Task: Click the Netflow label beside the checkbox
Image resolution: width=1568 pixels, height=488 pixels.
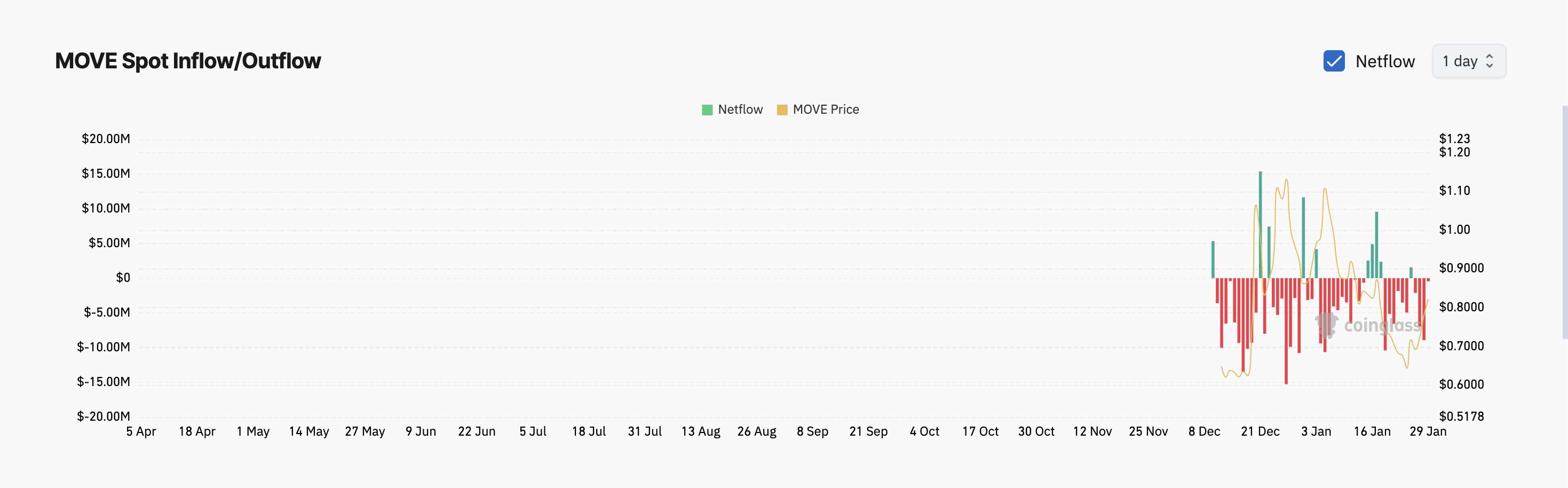Action: [1385, 61]
